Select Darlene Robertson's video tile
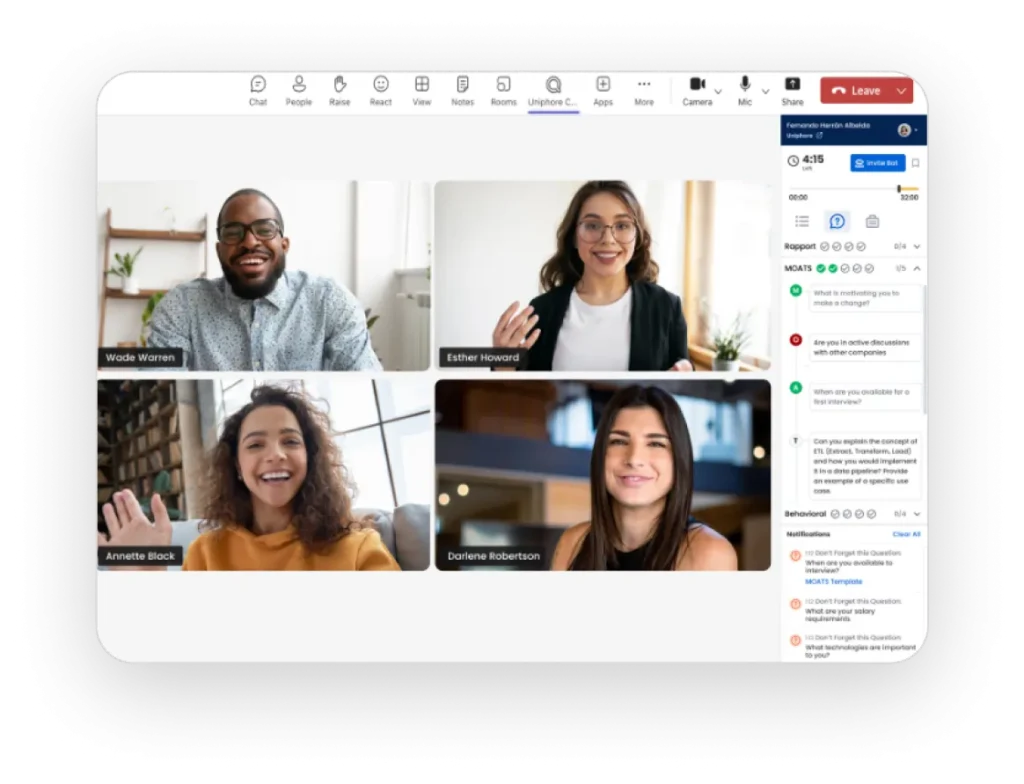This screenshot has width=1024, height=784. tap(602, 475)
